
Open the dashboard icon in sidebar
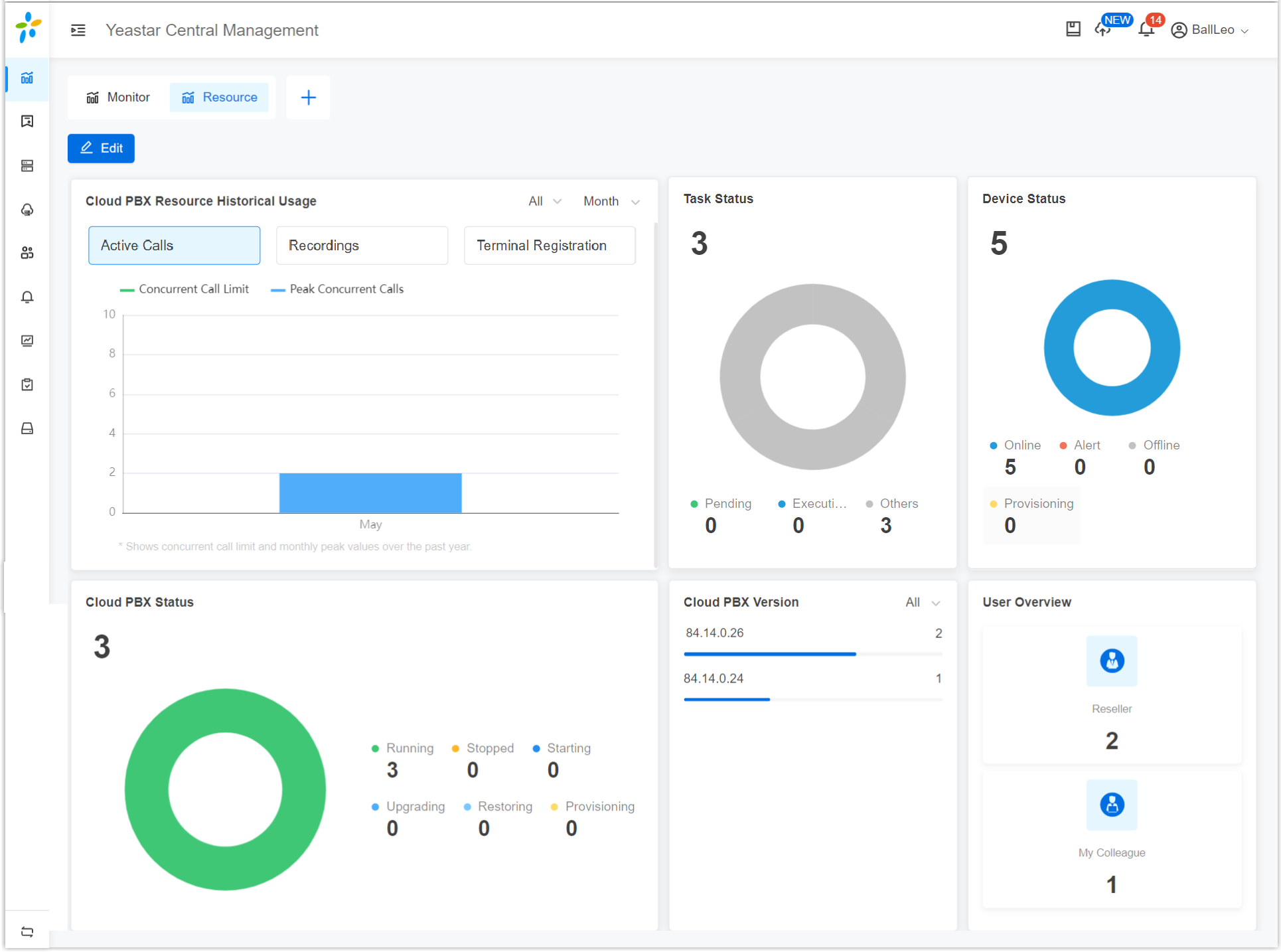pos(27,78)
